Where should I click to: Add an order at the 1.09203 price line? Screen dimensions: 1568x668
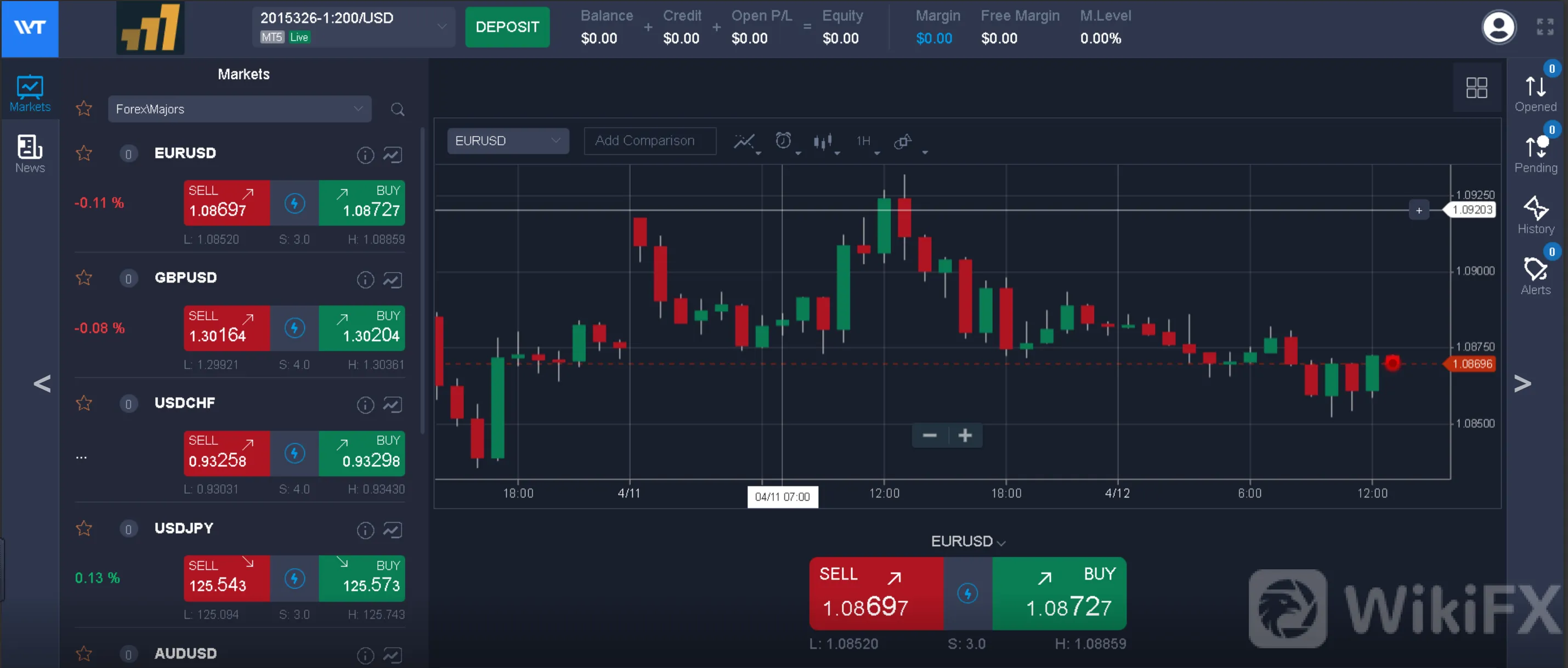click(x=1419, y=210)
